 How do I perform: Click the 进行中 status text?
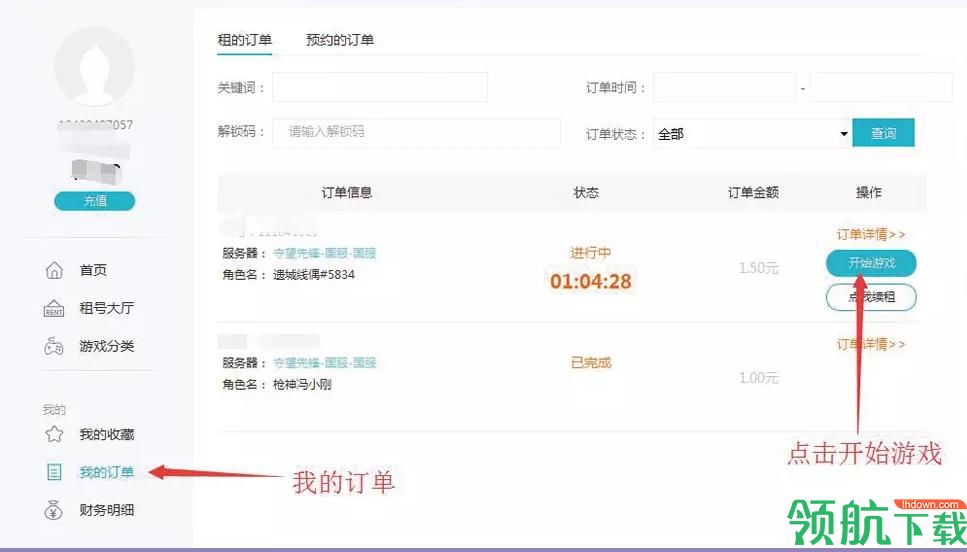coord(591,253)
